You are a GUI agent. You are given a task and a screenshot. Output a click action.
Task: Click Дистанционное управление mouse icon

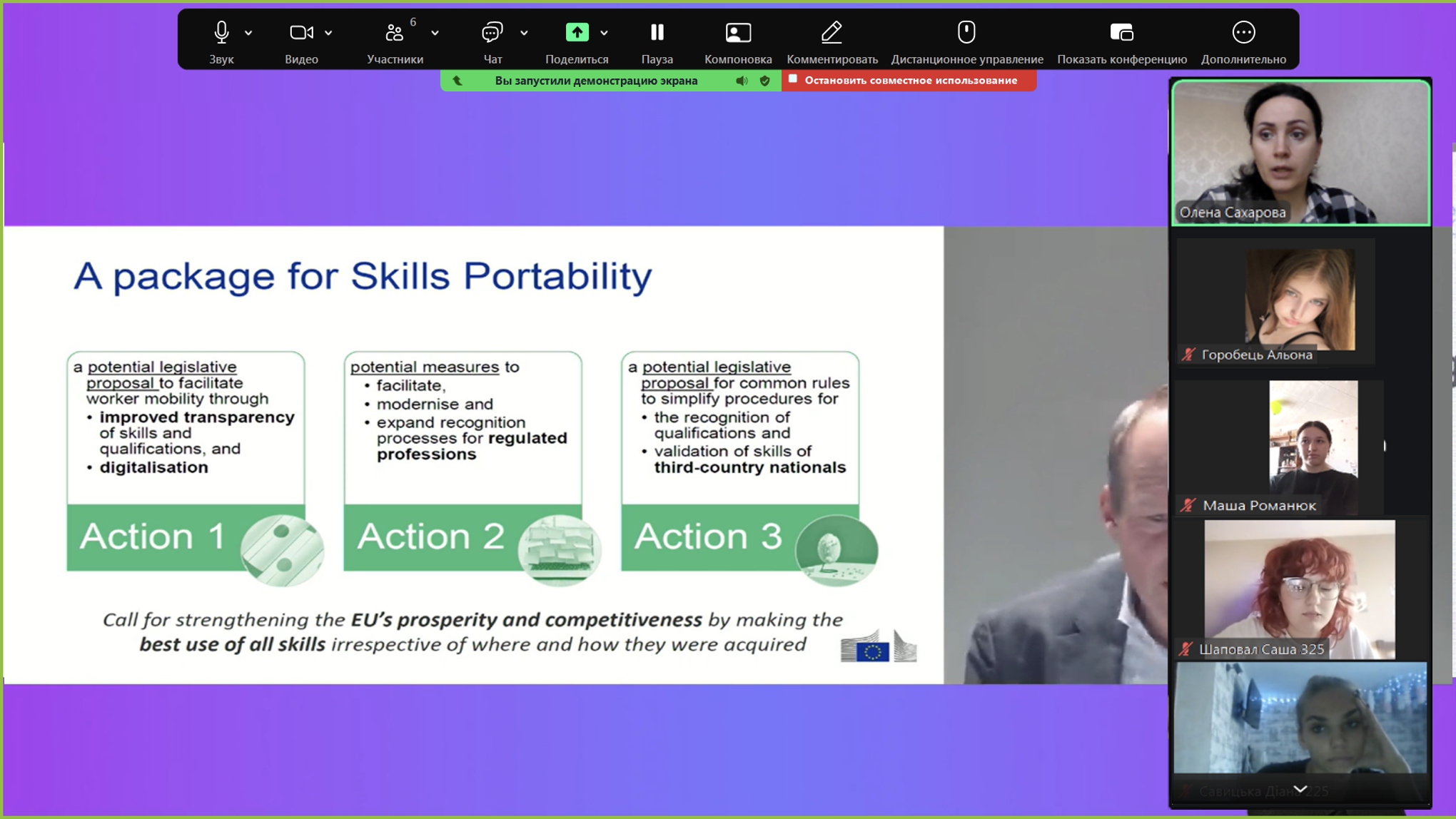click(x=966, y=33)
